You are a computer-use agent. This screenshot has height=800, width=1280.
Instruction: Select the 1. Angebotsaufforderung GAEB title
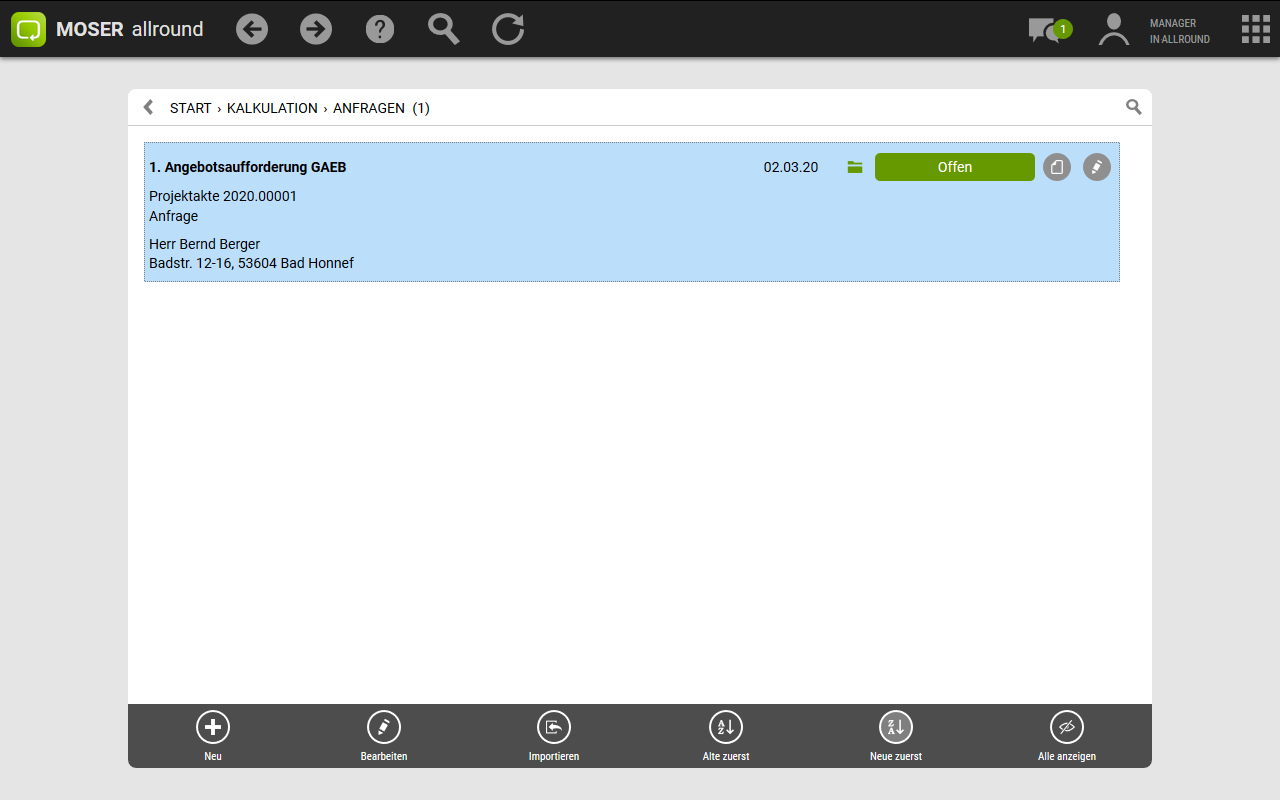(248, 167)
